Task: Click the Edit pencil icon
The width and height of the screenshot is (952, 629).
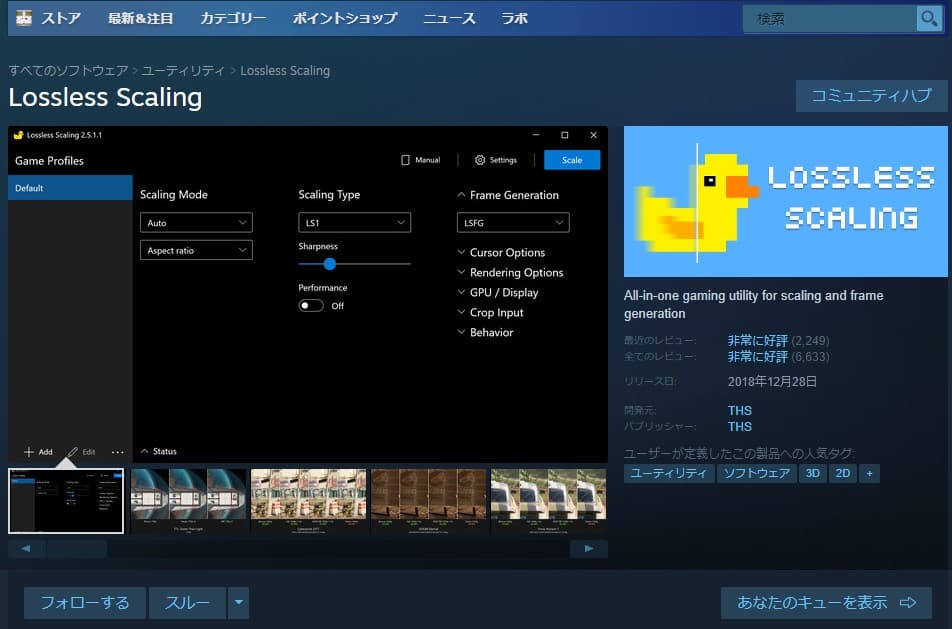Action: click(73, 452)
